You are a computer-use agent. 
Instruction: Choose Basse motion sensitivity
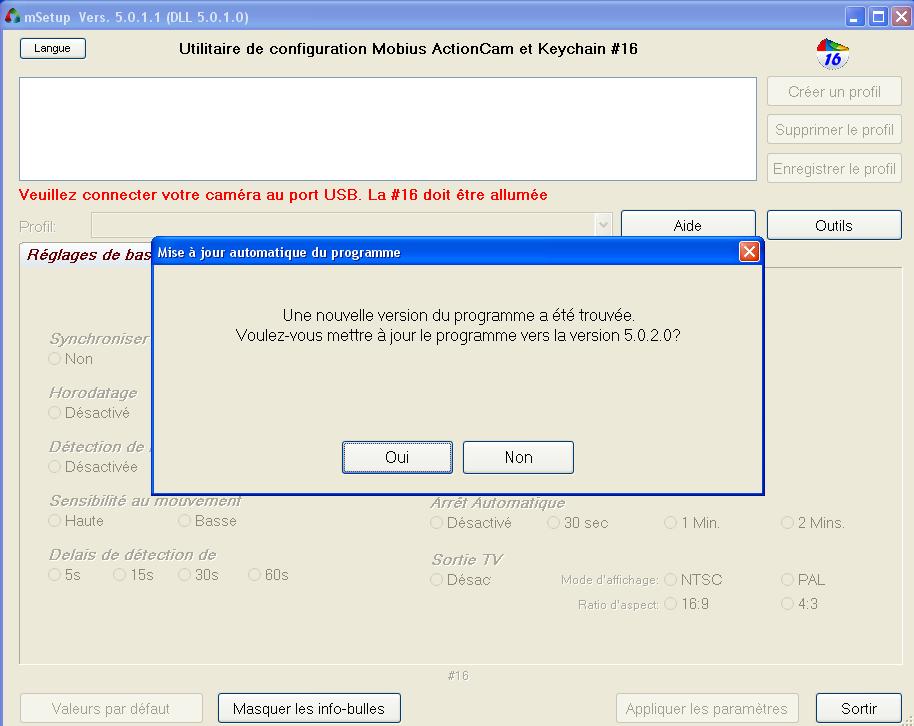(185, 521)
